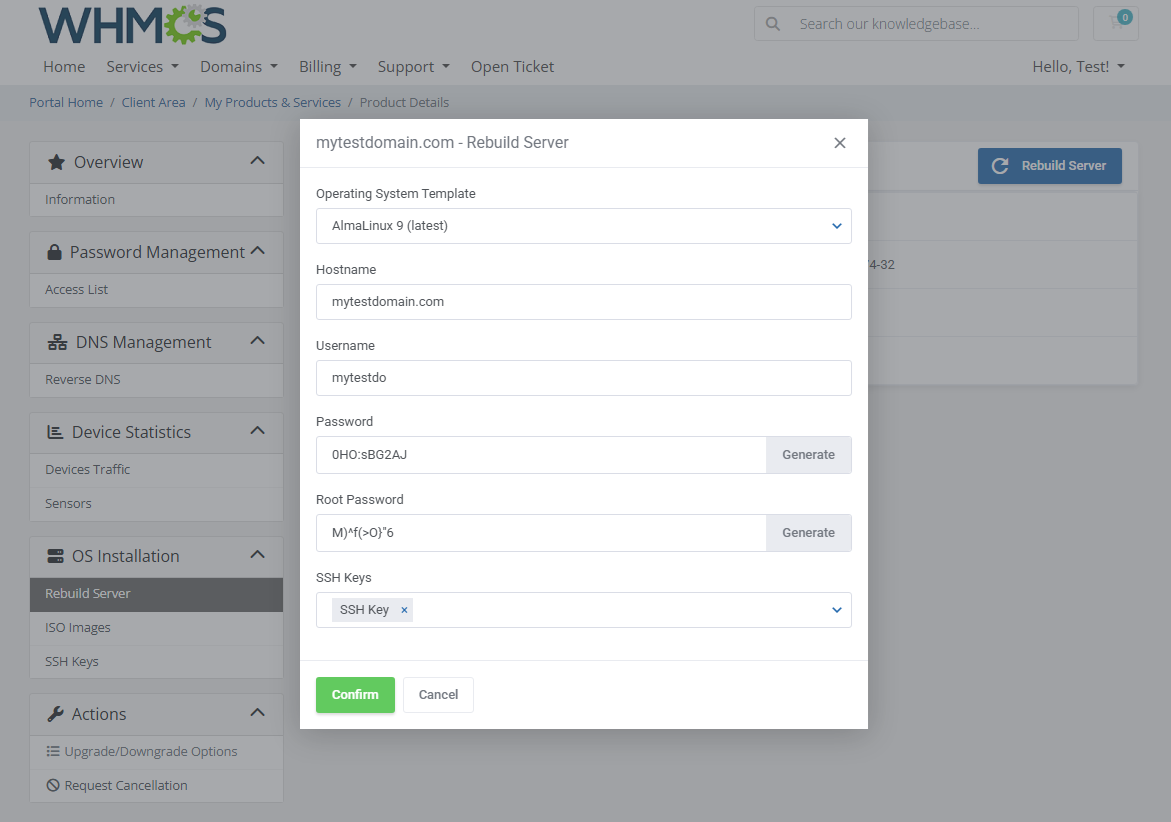Select Open Ticket in navigation

tap(512, 66)
